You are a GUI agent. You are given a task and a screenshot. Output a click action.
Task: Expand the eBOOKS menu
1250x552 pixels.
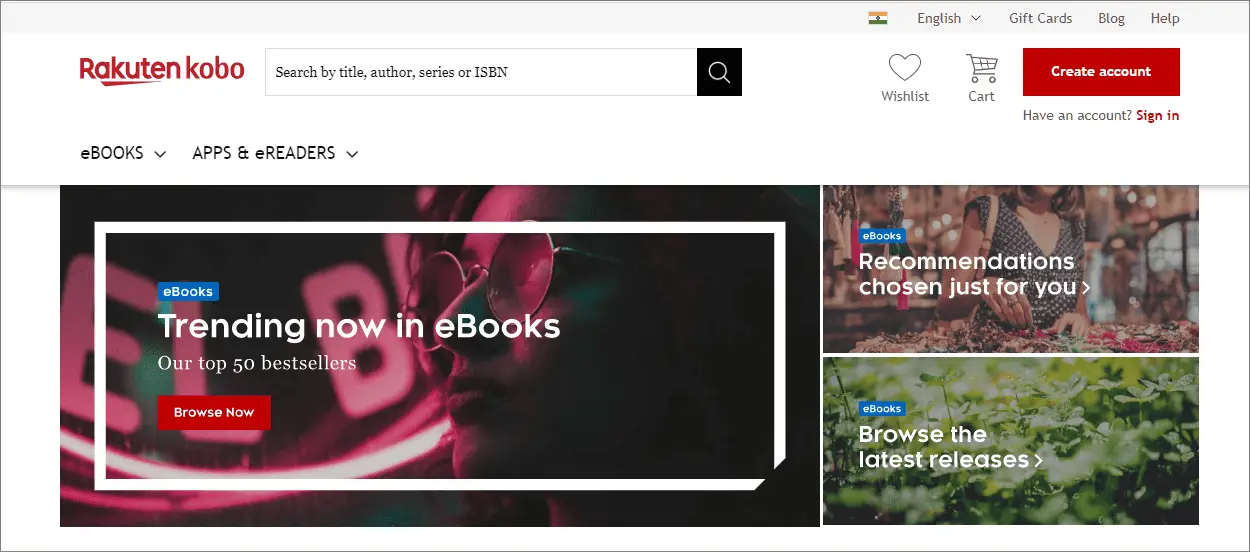click(x=123, y=153)
